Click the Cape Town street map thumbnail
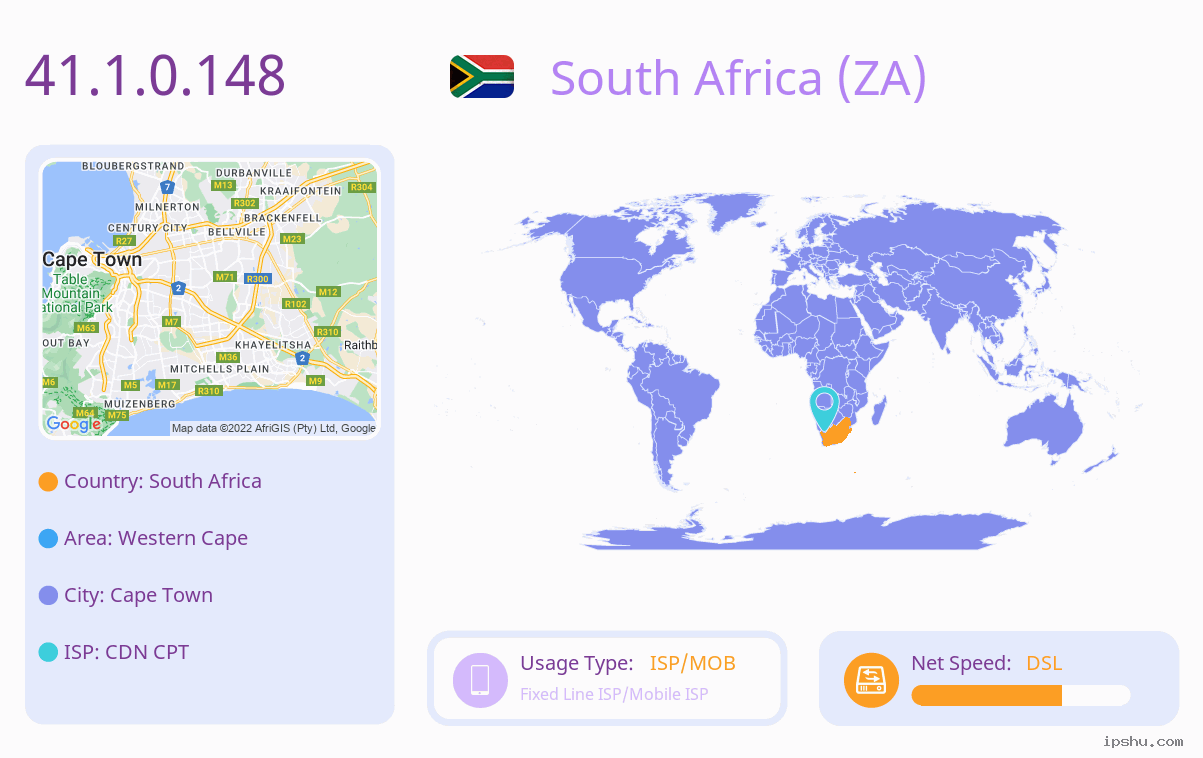 210,299
